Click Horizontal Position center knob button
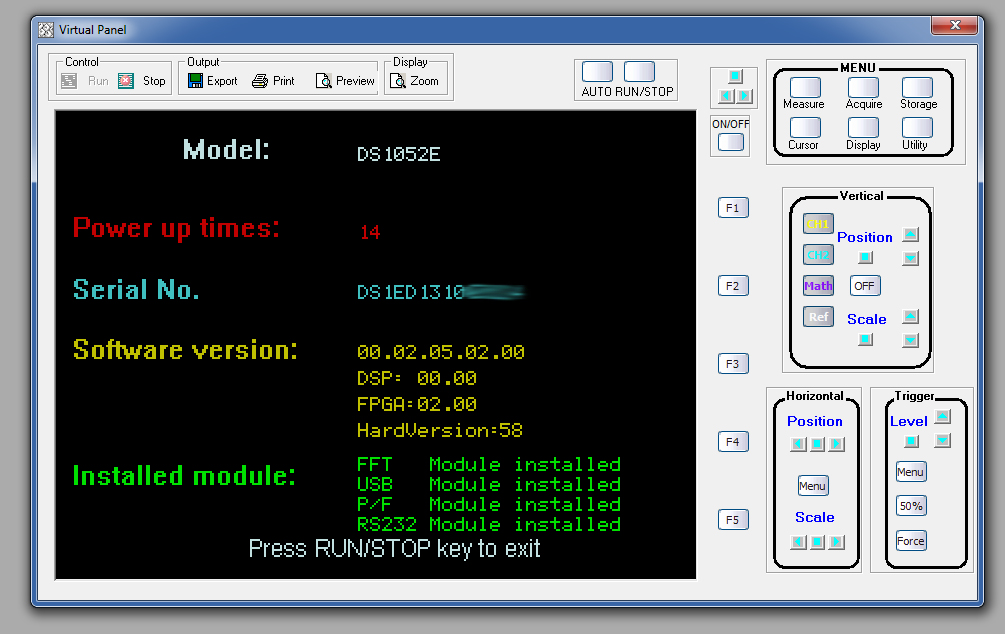The height and width of the screenshot is (634, 1005). coord(817,444)
